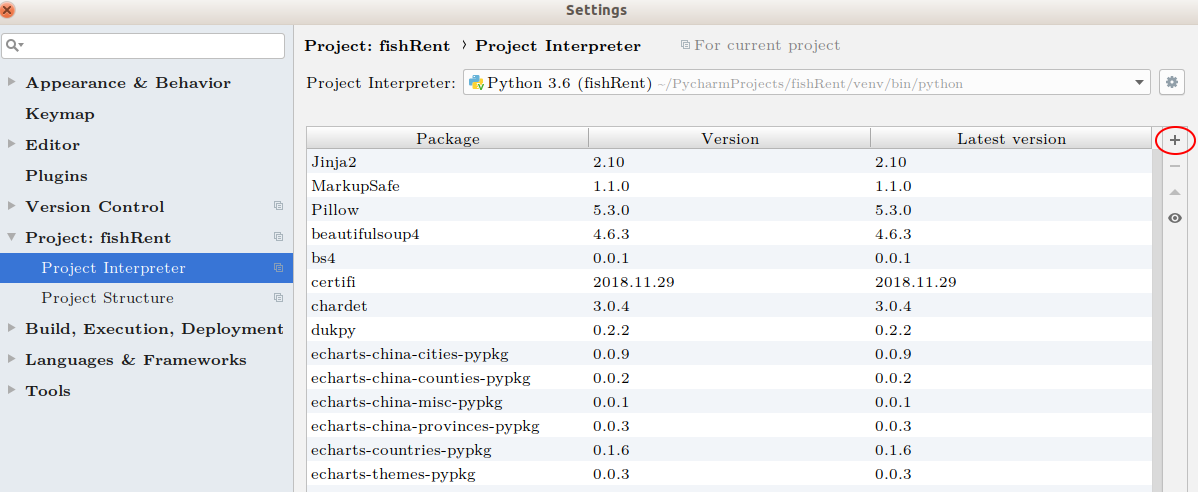Open the interpreter settings gear menu
The image size is (1198, 492).
pyautogui.click(x=1171, y=83)
